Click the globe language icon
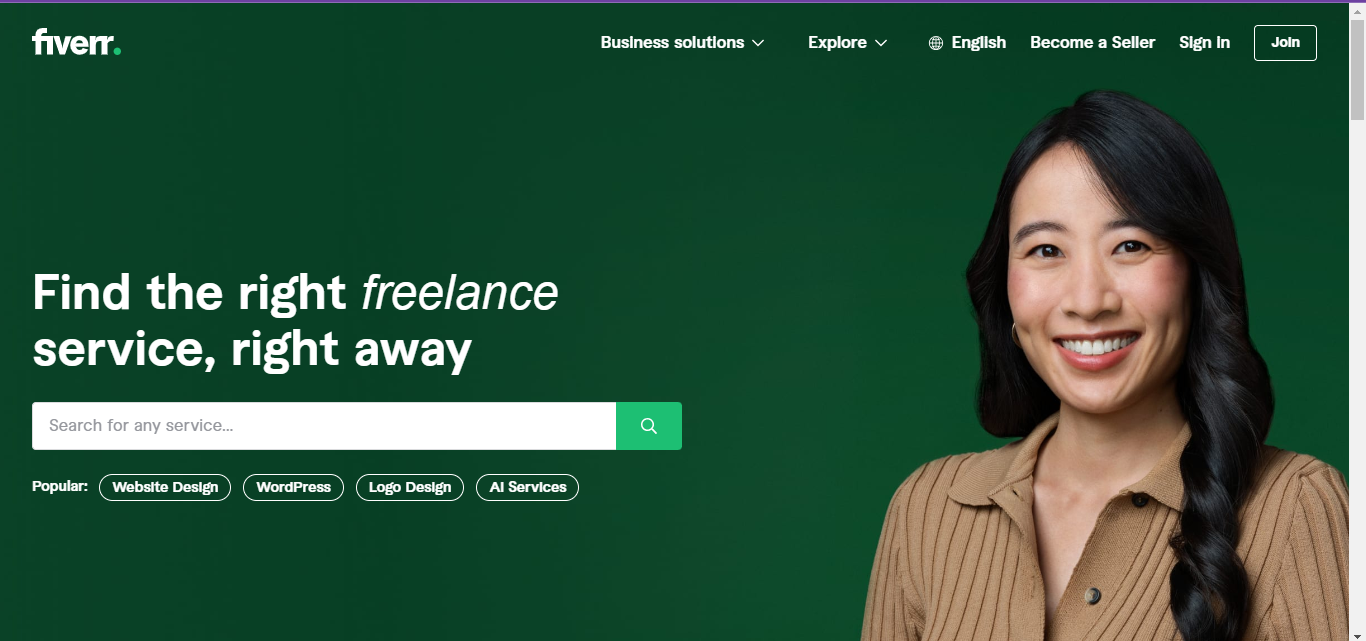This screenshot has width=1366, height=641. pos(936,43)
